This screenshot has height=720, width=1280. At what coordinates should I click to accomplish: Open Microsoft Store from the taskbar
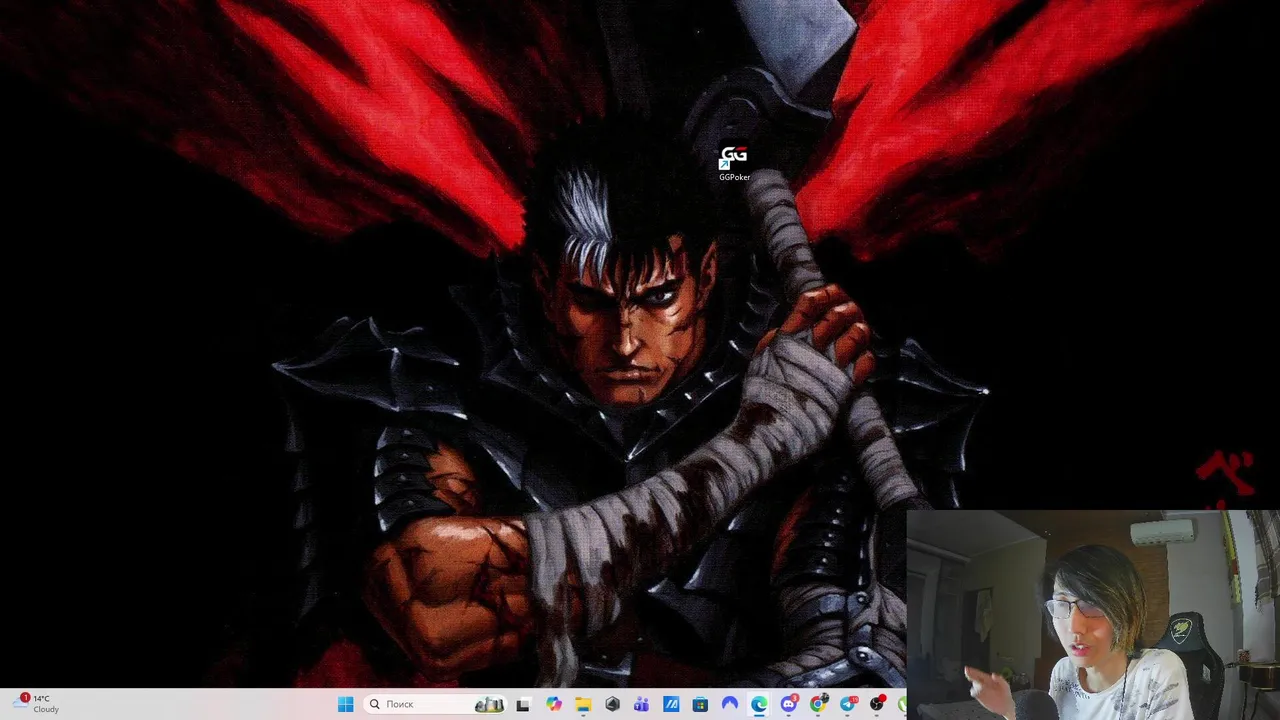click(700, 704)
